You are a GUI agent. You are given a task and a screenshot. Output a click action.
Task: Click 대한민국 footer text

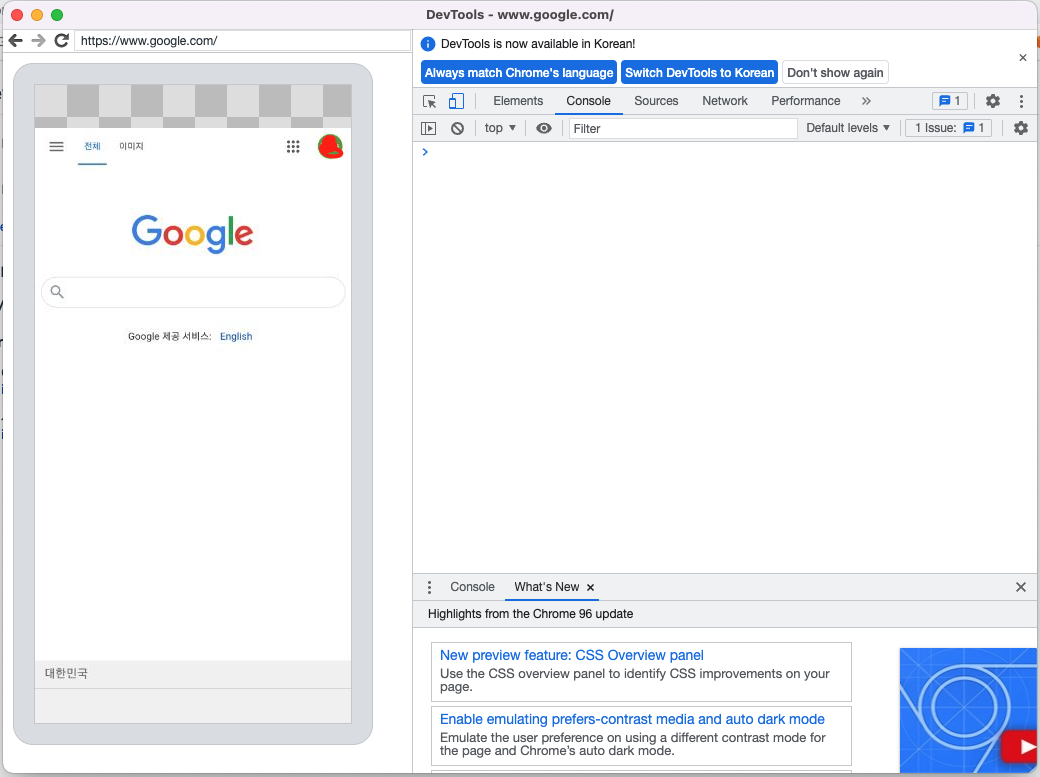pyautogui.click(x=66, y=673)
